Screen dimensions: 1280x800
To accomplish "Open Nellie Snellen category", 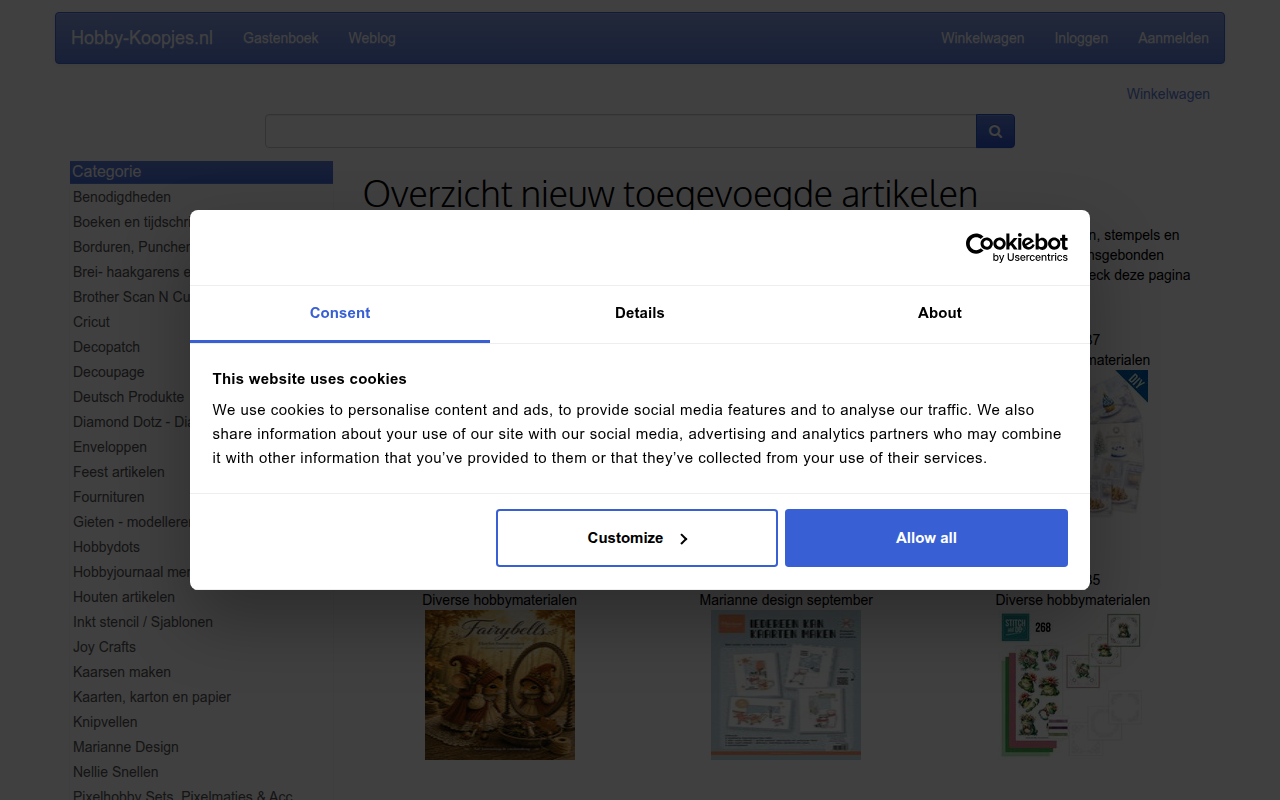I will 116,772.
